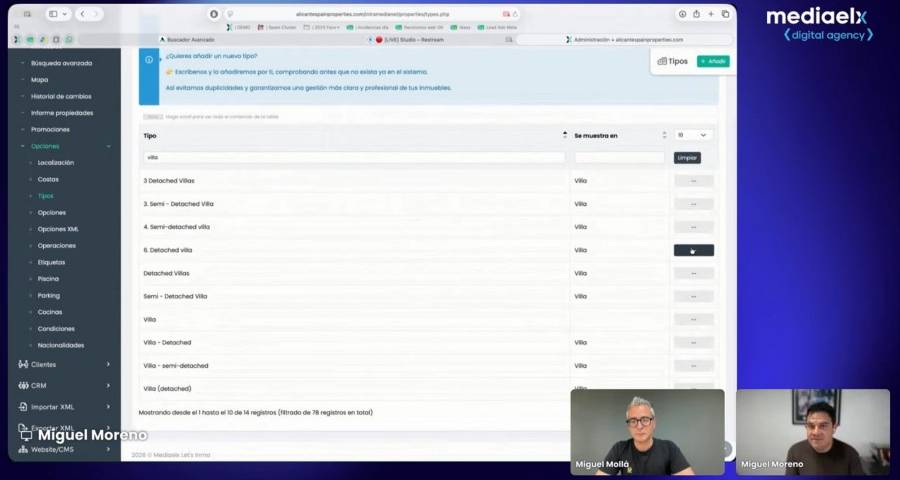Open Piscina in the sidebar
900x480 pixels.
(48, 278)
